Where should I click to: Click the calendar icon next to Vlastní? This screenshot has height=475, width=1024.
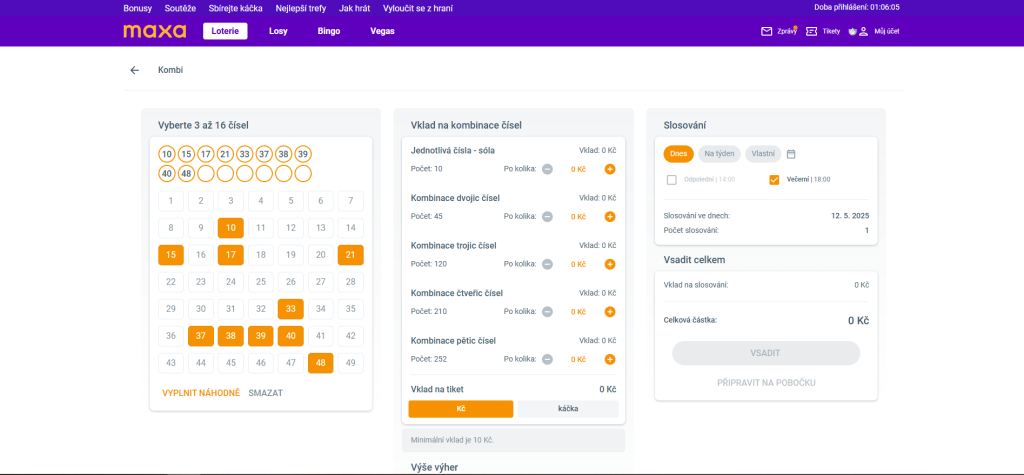click(791, 154)
